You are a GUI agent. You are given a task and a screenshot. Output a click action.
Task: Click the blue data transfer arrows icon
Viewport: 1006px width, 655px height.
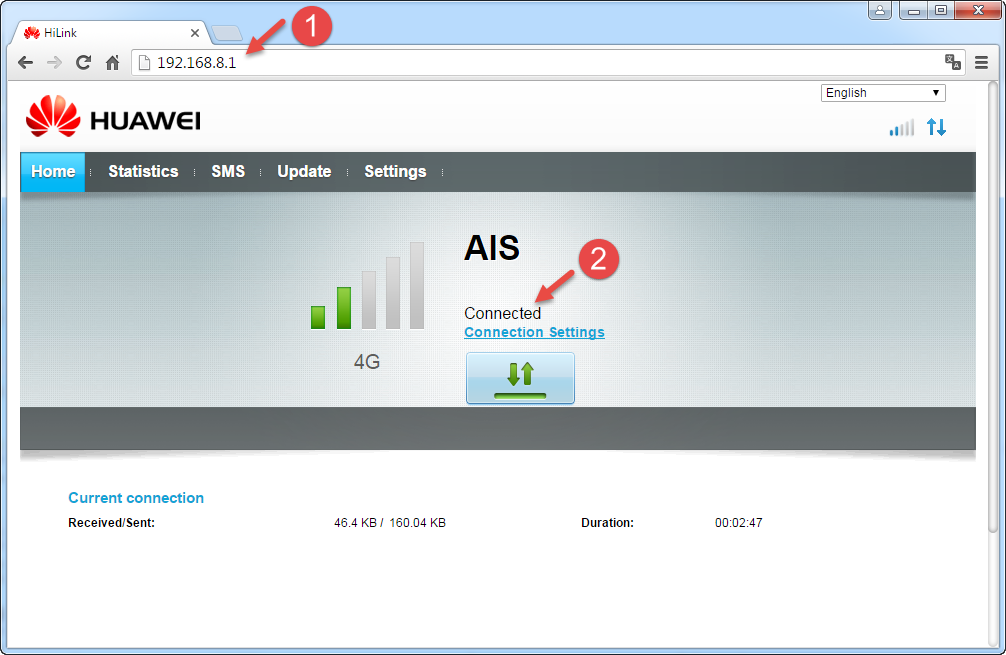pyautogui.click(x=936, y=127)
